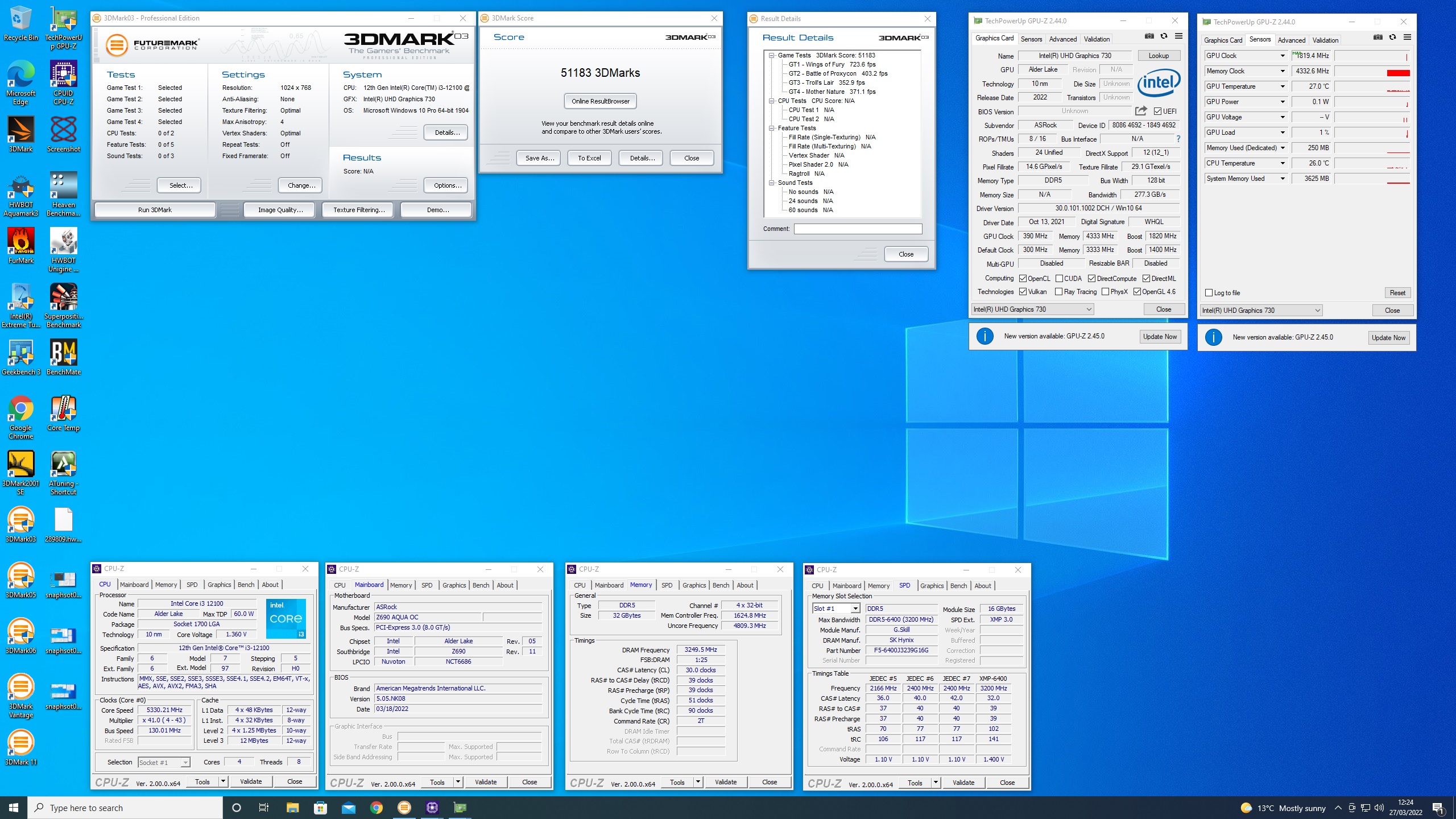
Task: Switch to Bench tab in CPU-Z CPU window
Action: tap(246, 585)
